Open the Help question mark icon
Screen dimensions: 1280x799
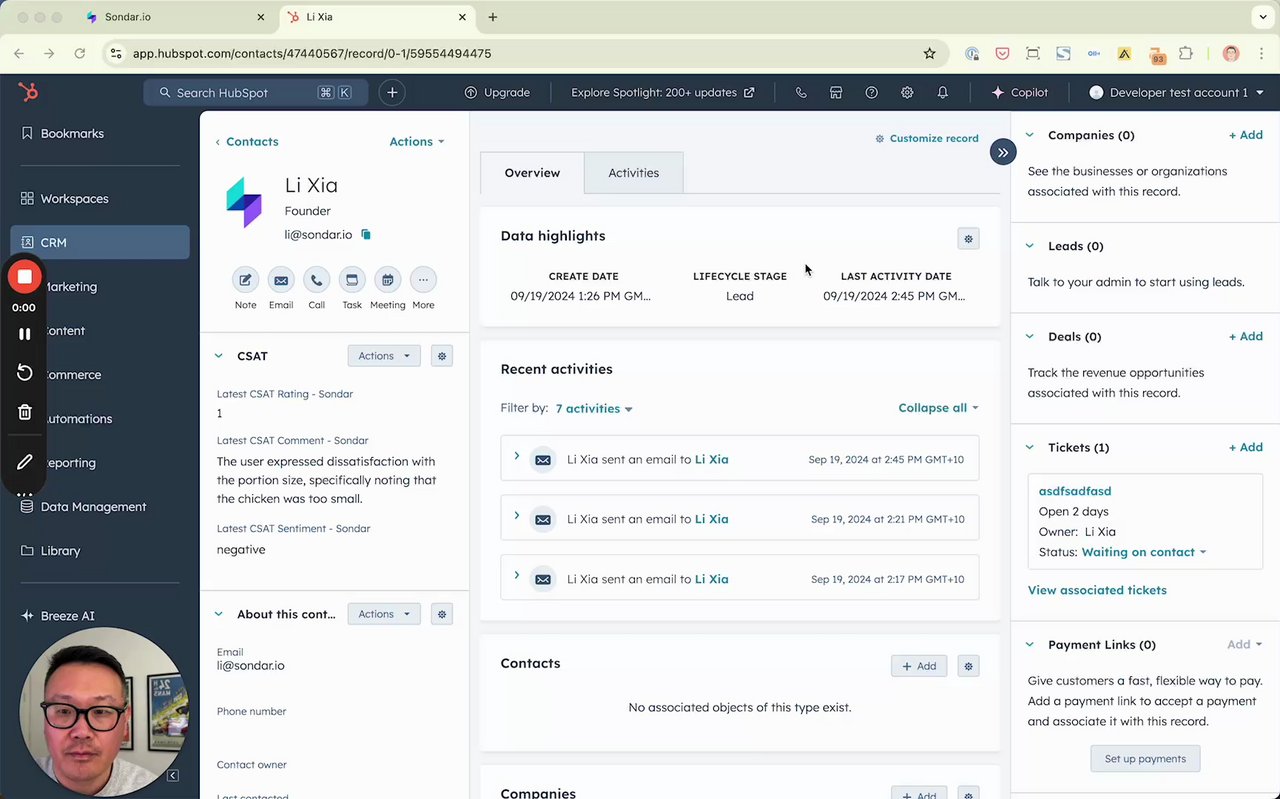[872, 92]
